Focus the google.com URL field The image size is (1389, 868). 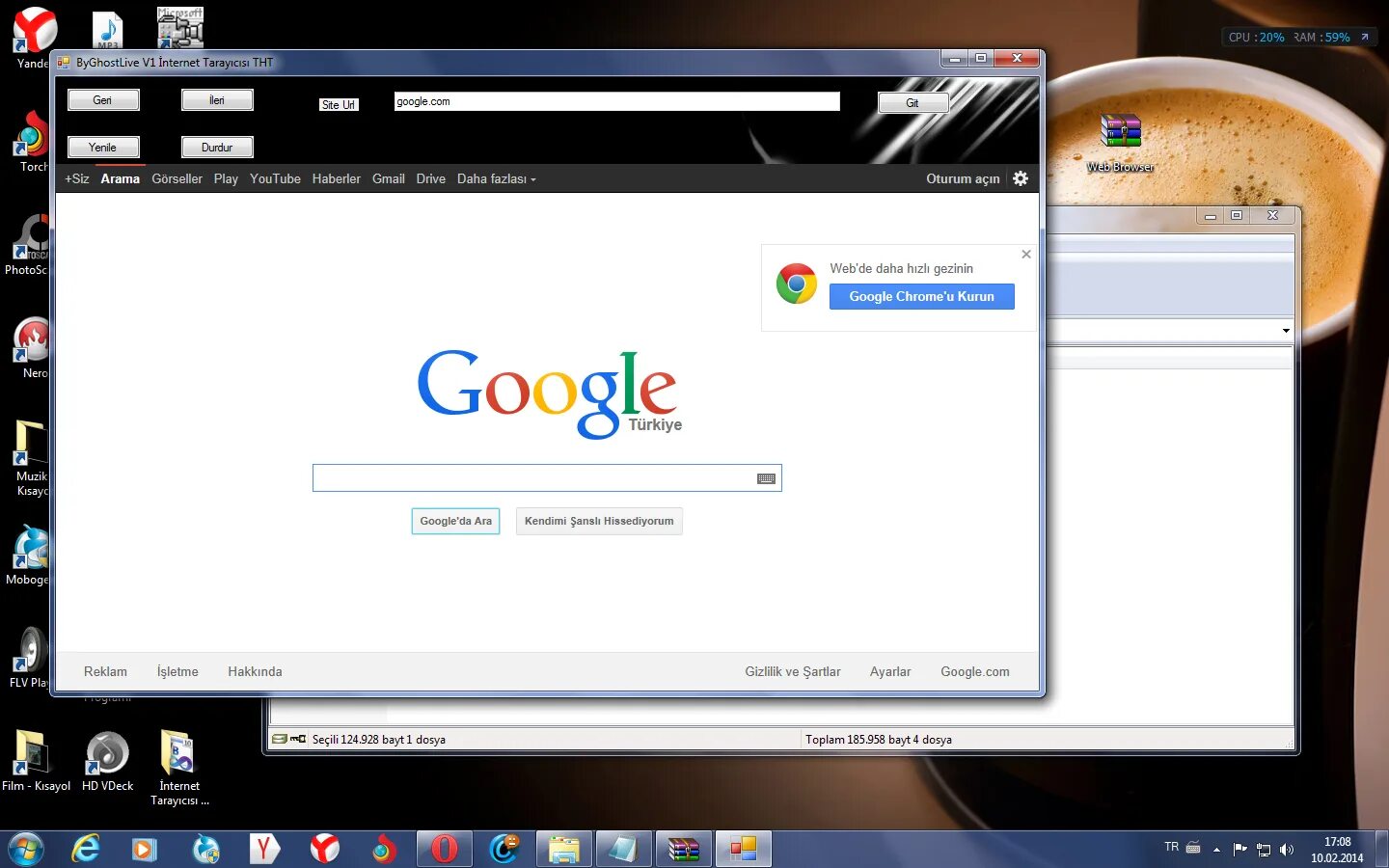click(x=617, y=101)
